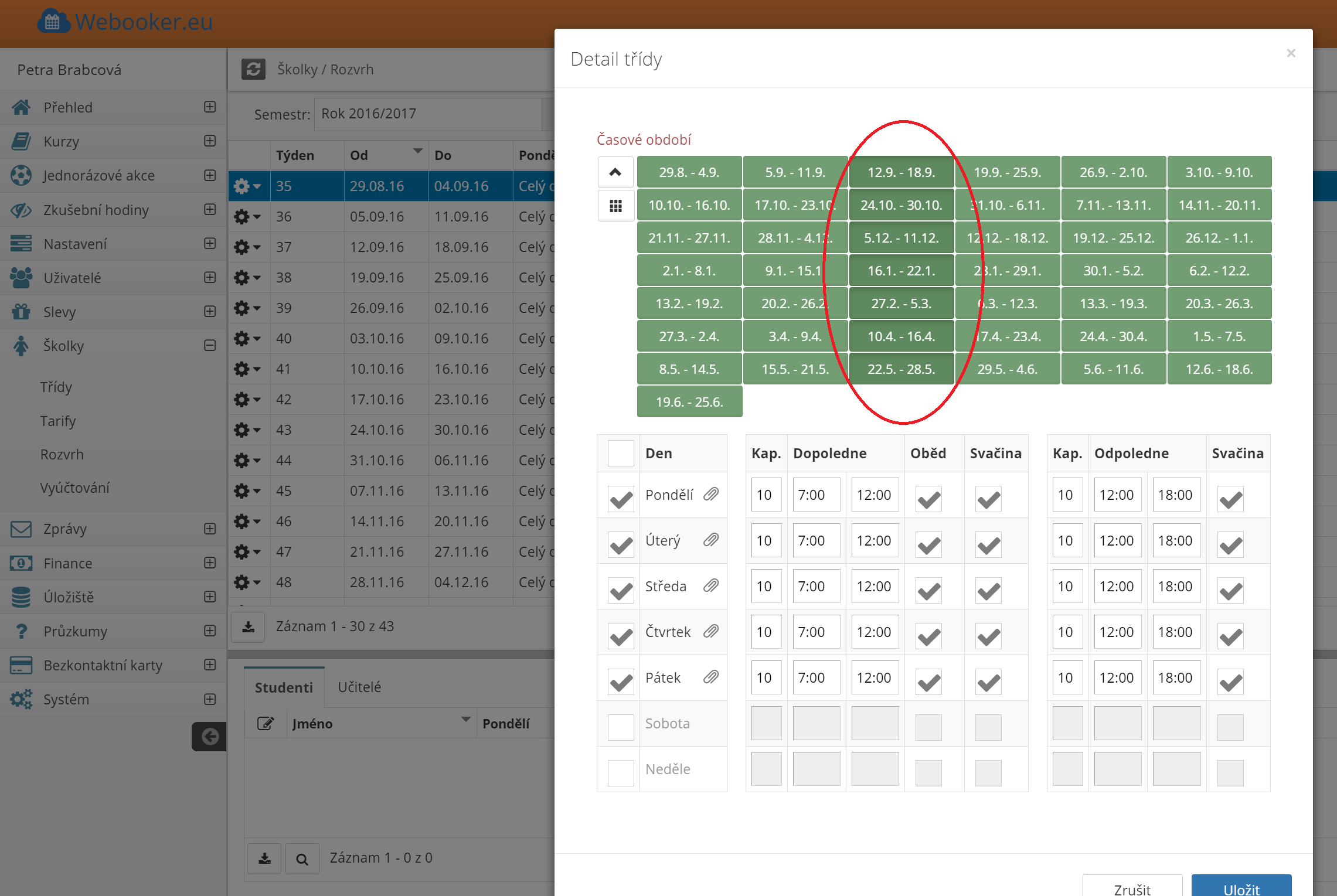This screenshot has height=896, width=1337.
Task: Click the download icon beside Záznam 1 - 30 z 43
Action: [249, 626]
